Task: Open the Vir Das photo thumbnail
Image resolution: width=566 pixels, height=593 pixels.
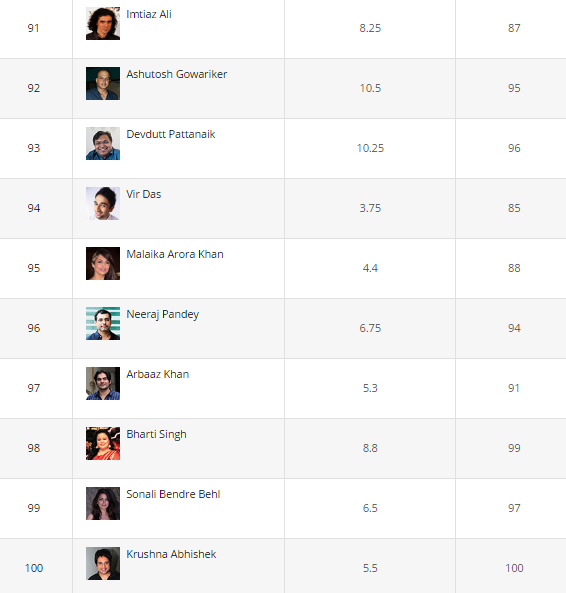Action: (103, 203)
